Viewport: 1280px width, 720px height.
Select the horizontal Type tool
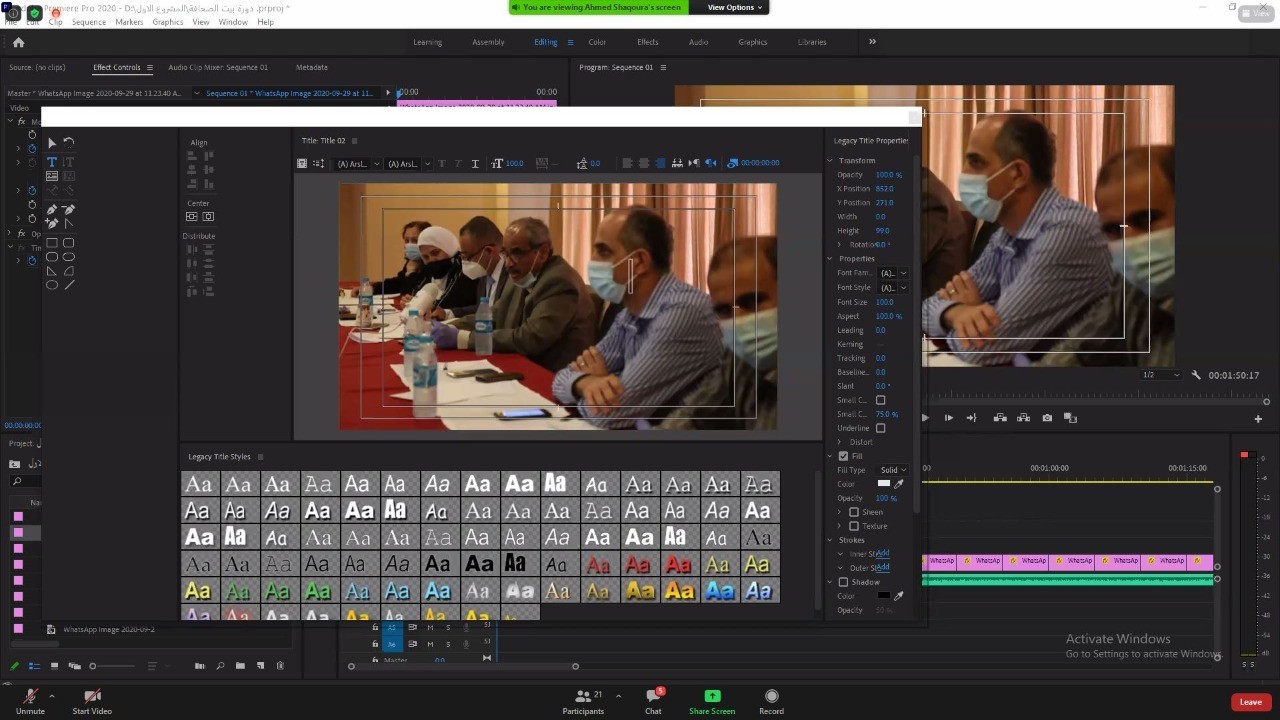(52, 162)
